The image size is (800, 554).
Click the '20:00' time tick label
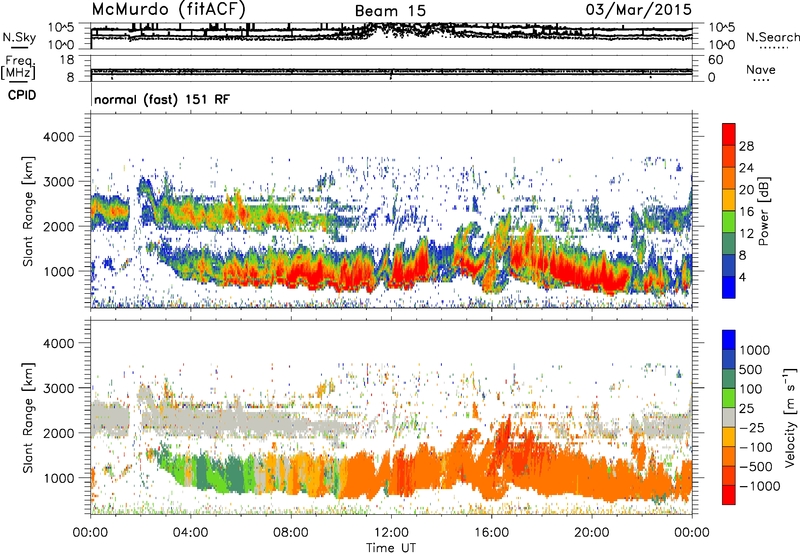point(592,533)
